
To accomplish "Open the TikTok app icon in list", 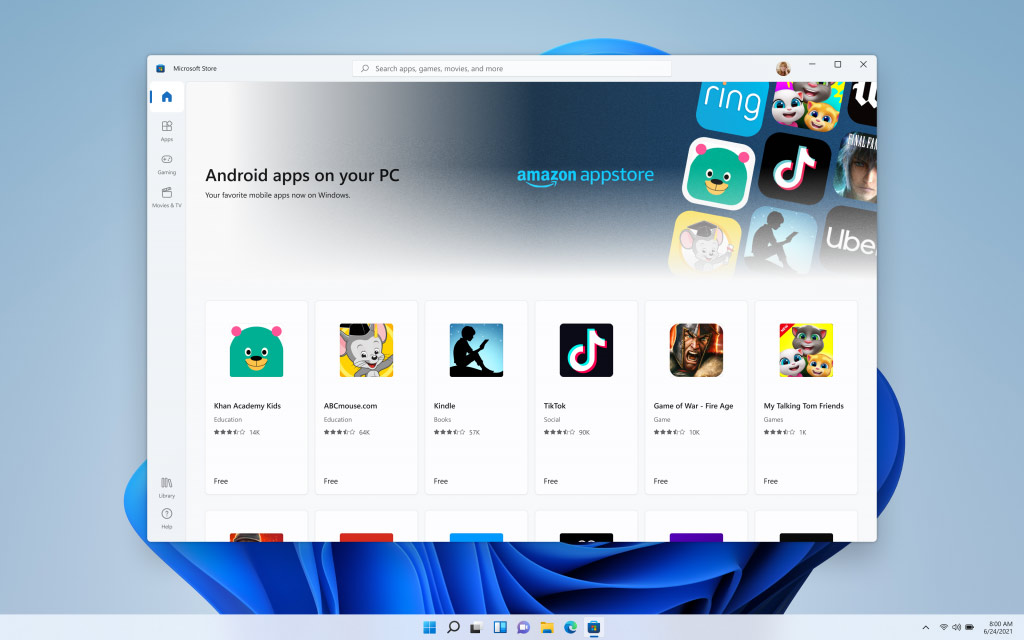I will [586, 350].
